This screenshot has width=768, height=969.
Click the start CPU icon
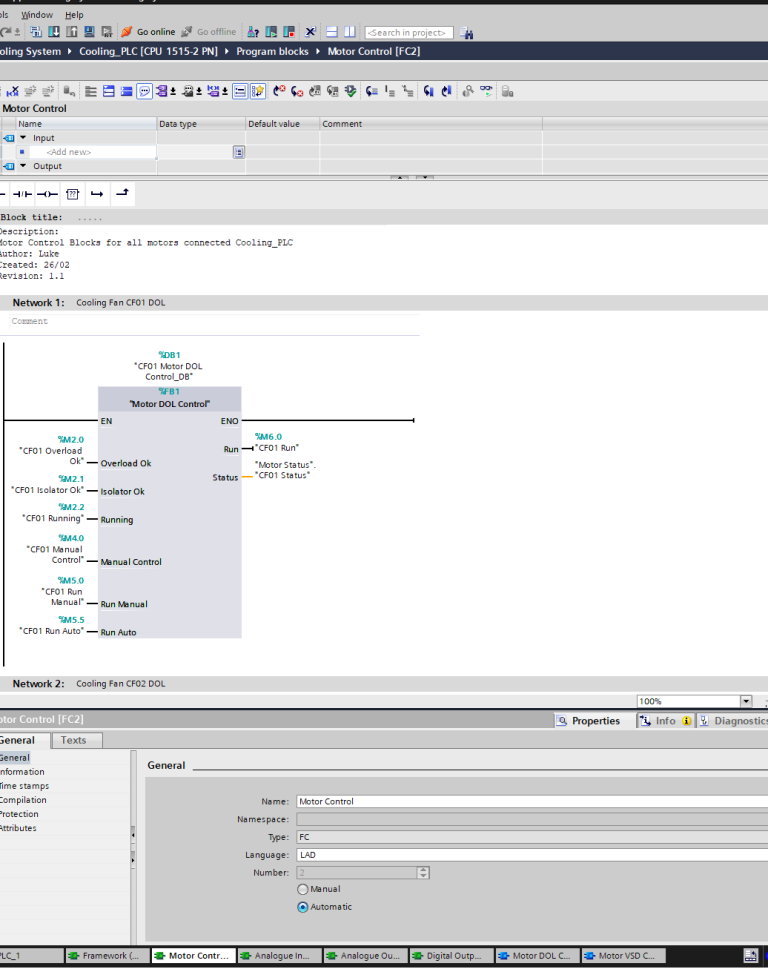click(271, 32)
